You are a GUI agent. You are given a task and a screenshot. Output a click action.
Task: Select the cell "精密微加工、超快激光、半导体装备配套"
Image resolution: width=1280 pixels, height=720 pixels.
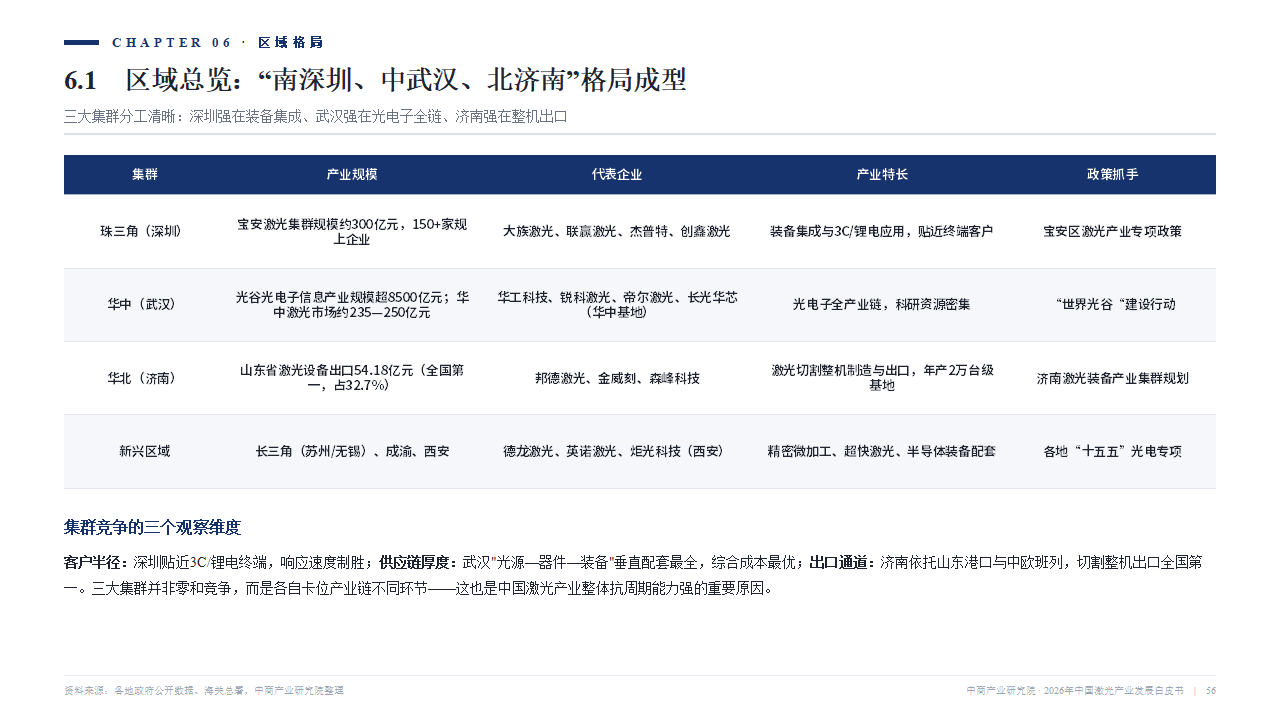[882, 451]
